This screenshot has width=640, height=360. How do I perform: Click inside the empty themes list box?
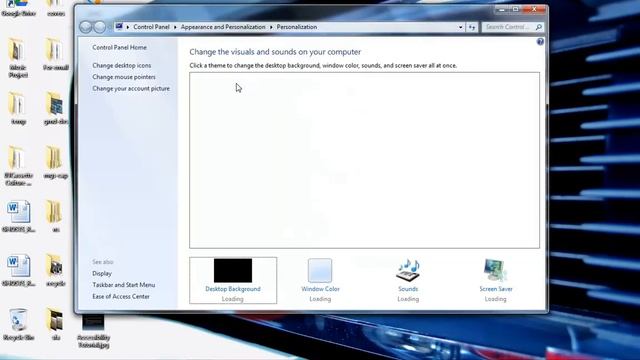364,160
